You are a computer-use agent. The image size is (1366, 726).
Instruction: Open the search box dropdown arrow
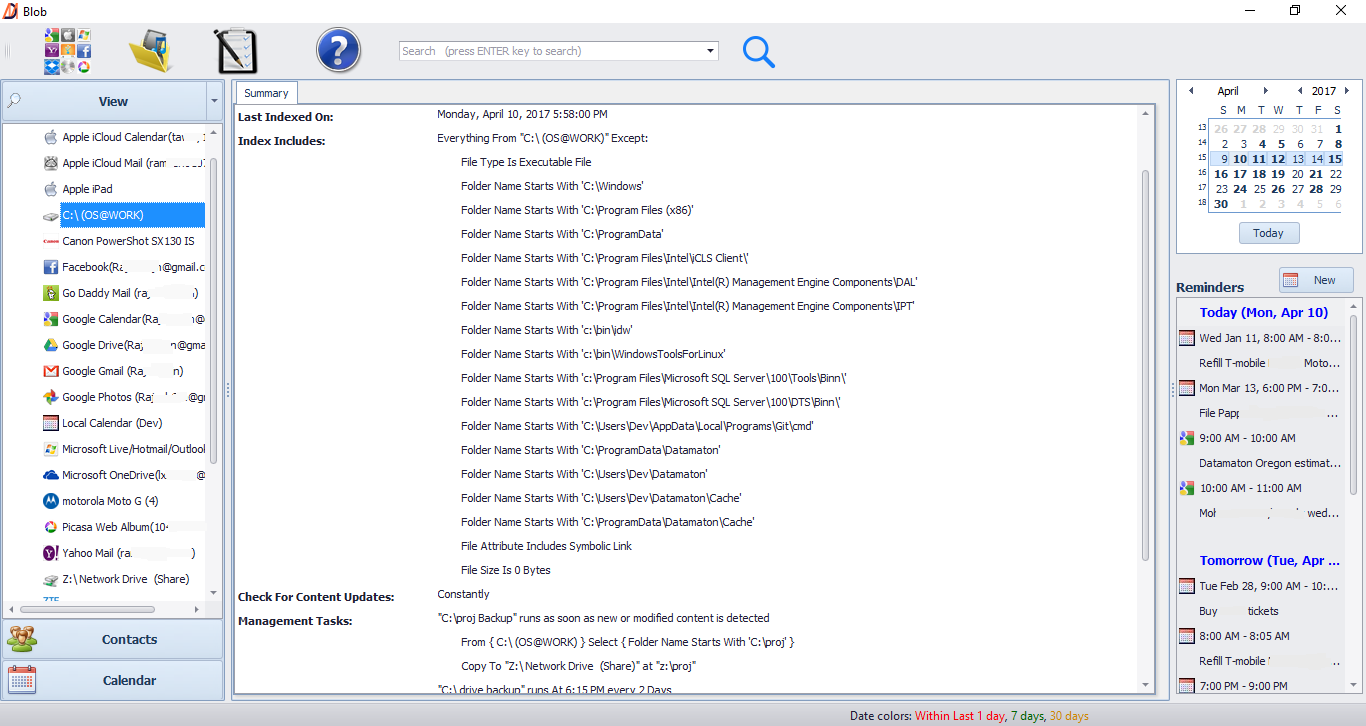(x=711, y=51)
